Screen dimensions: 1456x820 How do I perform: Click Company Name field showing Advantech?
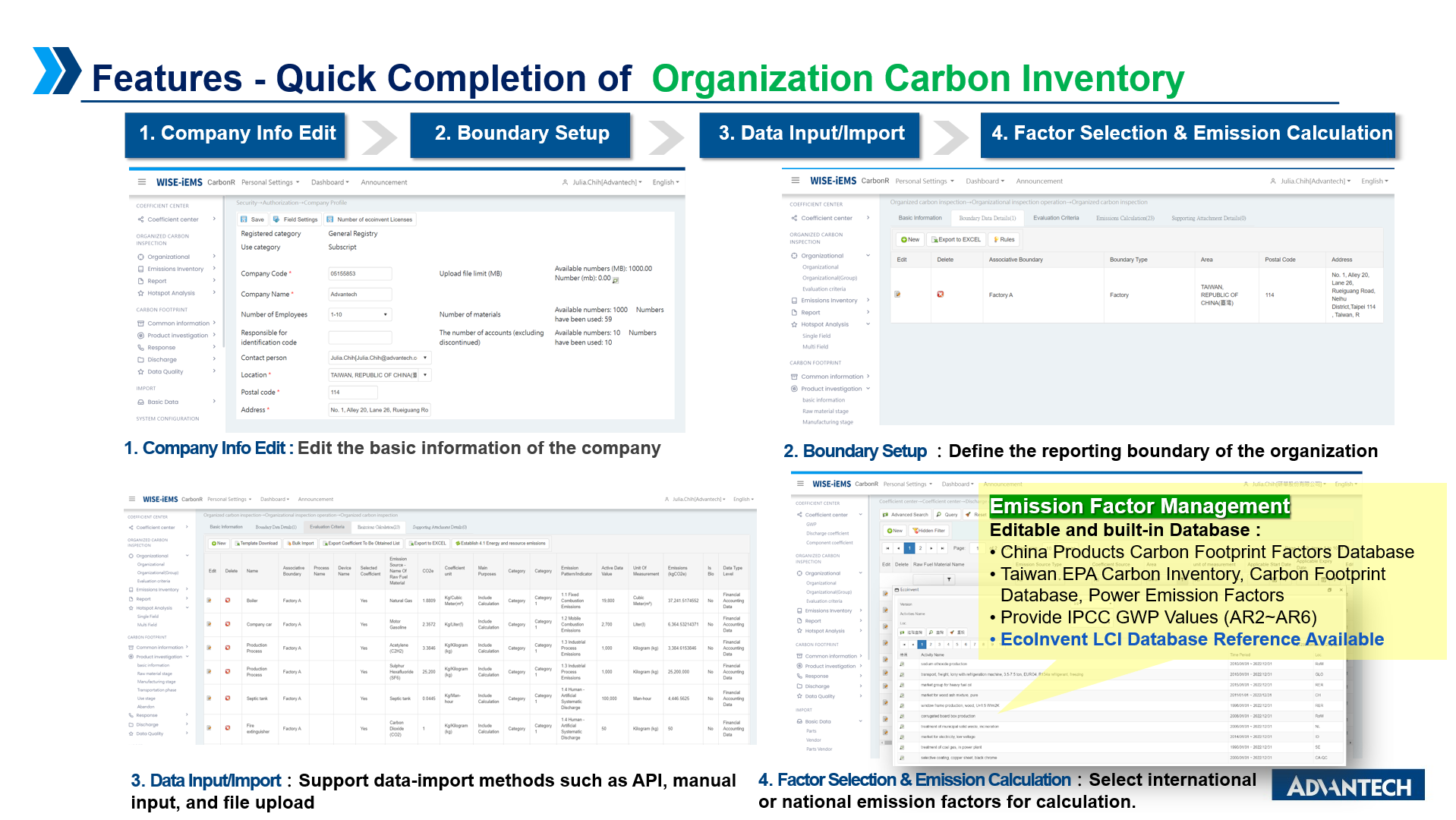[360, 294]
